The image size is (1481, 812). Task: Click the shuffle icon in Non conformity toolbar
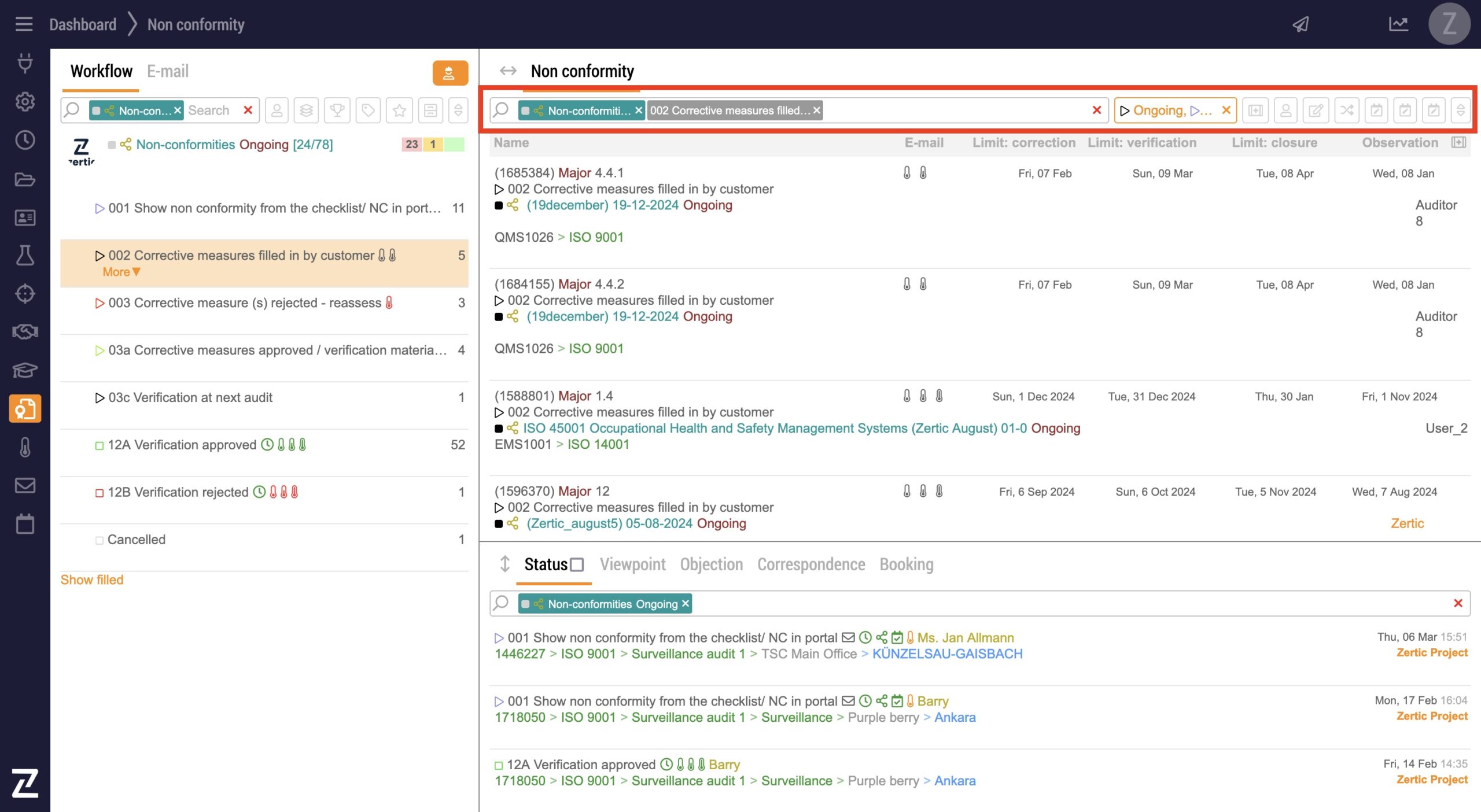1346,110
